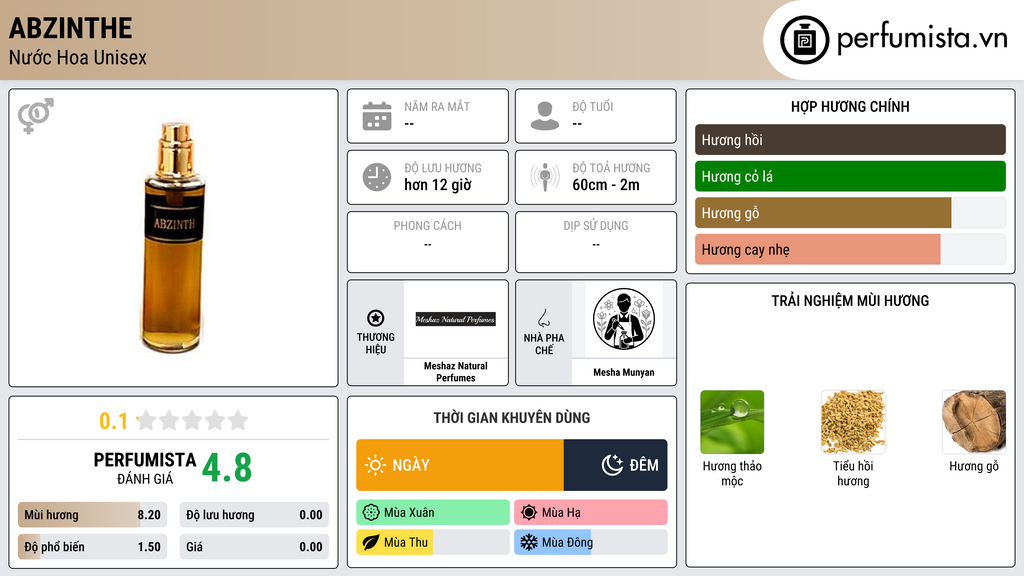Click the clock icon for Độ lưu hương

[377, 177]
